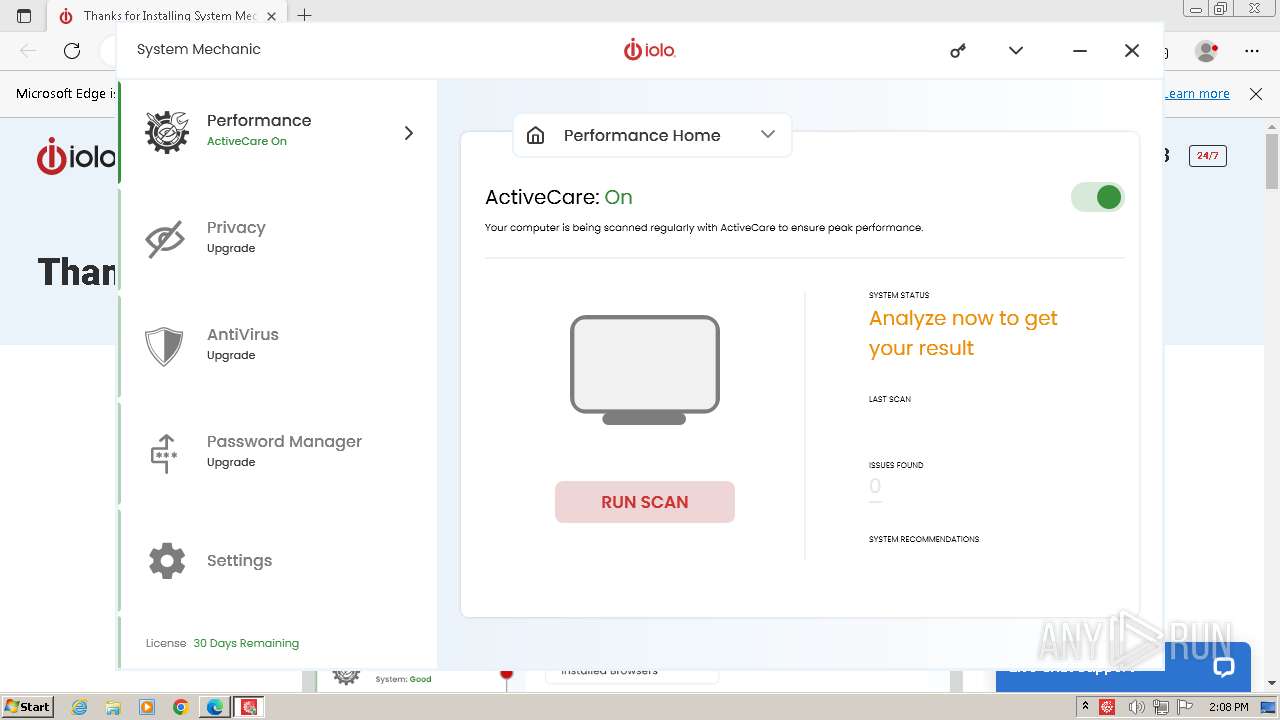Show hidden system tray icons
The image size is (1280, 720).
1085,707
